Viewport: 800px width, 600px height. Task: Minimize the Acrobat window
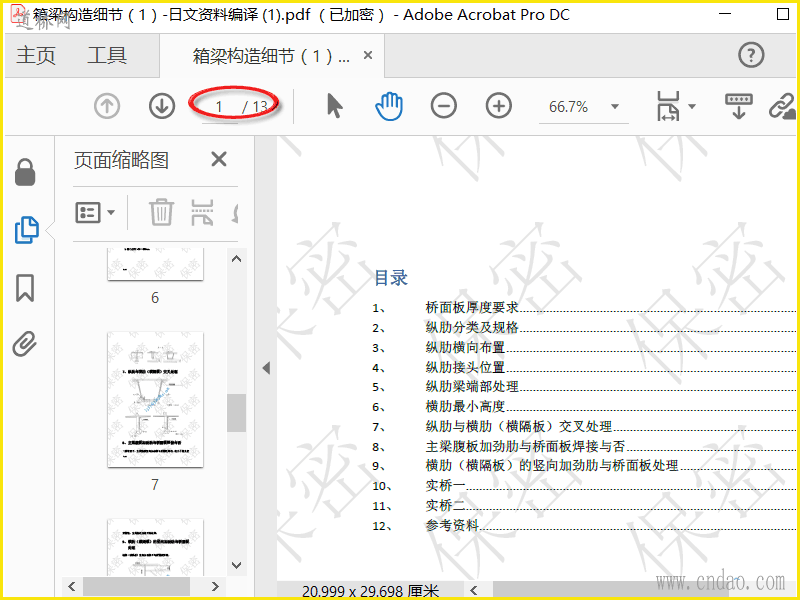tap(725, 14)
